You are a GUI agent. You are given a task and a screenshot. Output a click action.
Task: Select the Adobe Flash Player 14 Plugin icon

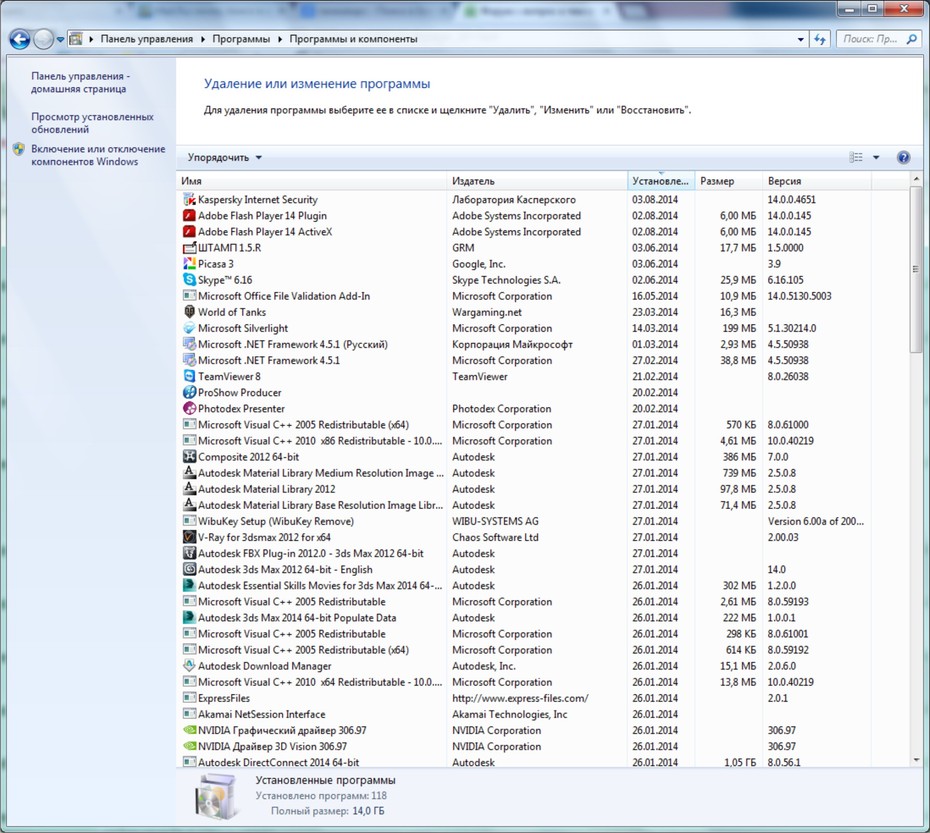[x=189, y=215]
